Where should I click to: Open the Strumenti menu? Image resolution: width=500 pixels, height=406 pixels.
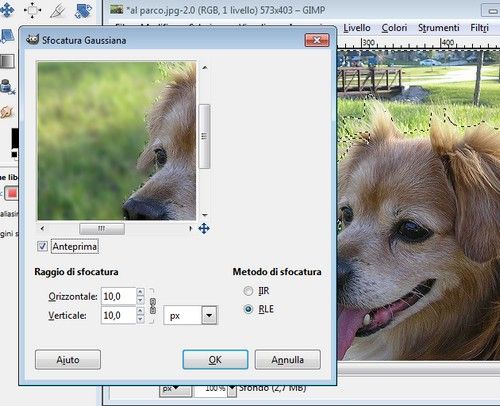[x=439, y=28]
